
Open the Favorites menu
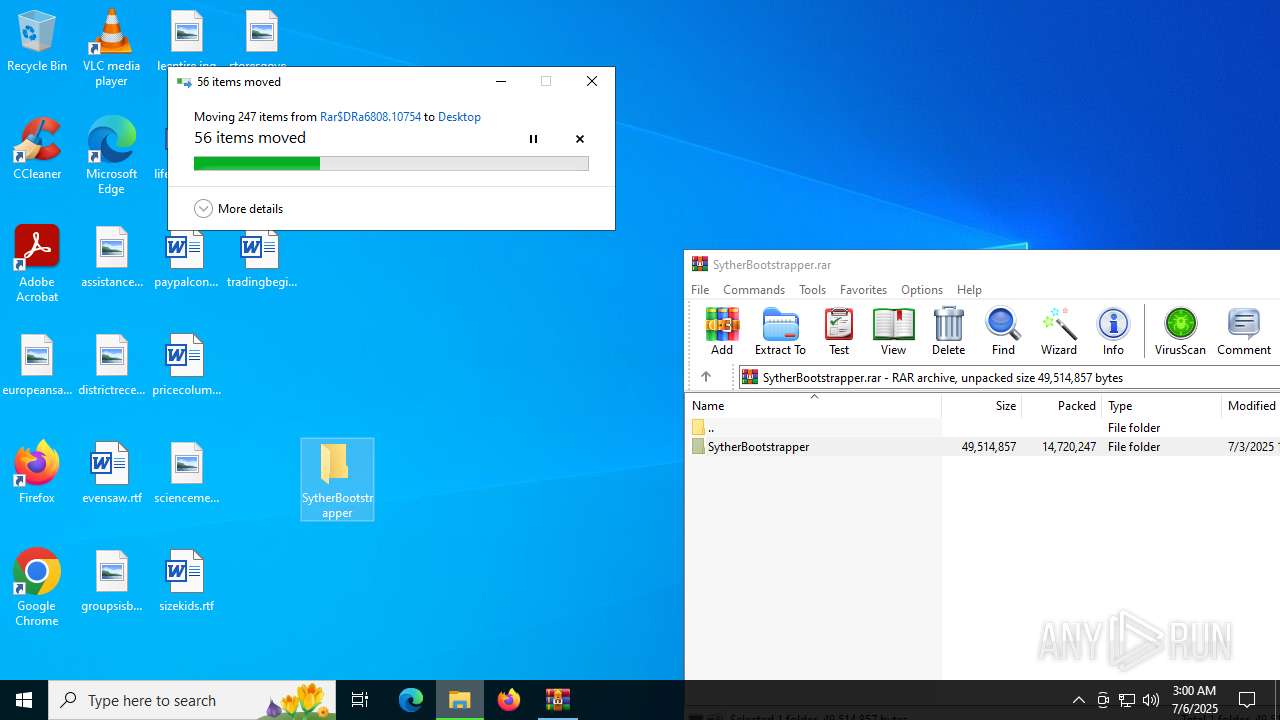coord(863,289)
